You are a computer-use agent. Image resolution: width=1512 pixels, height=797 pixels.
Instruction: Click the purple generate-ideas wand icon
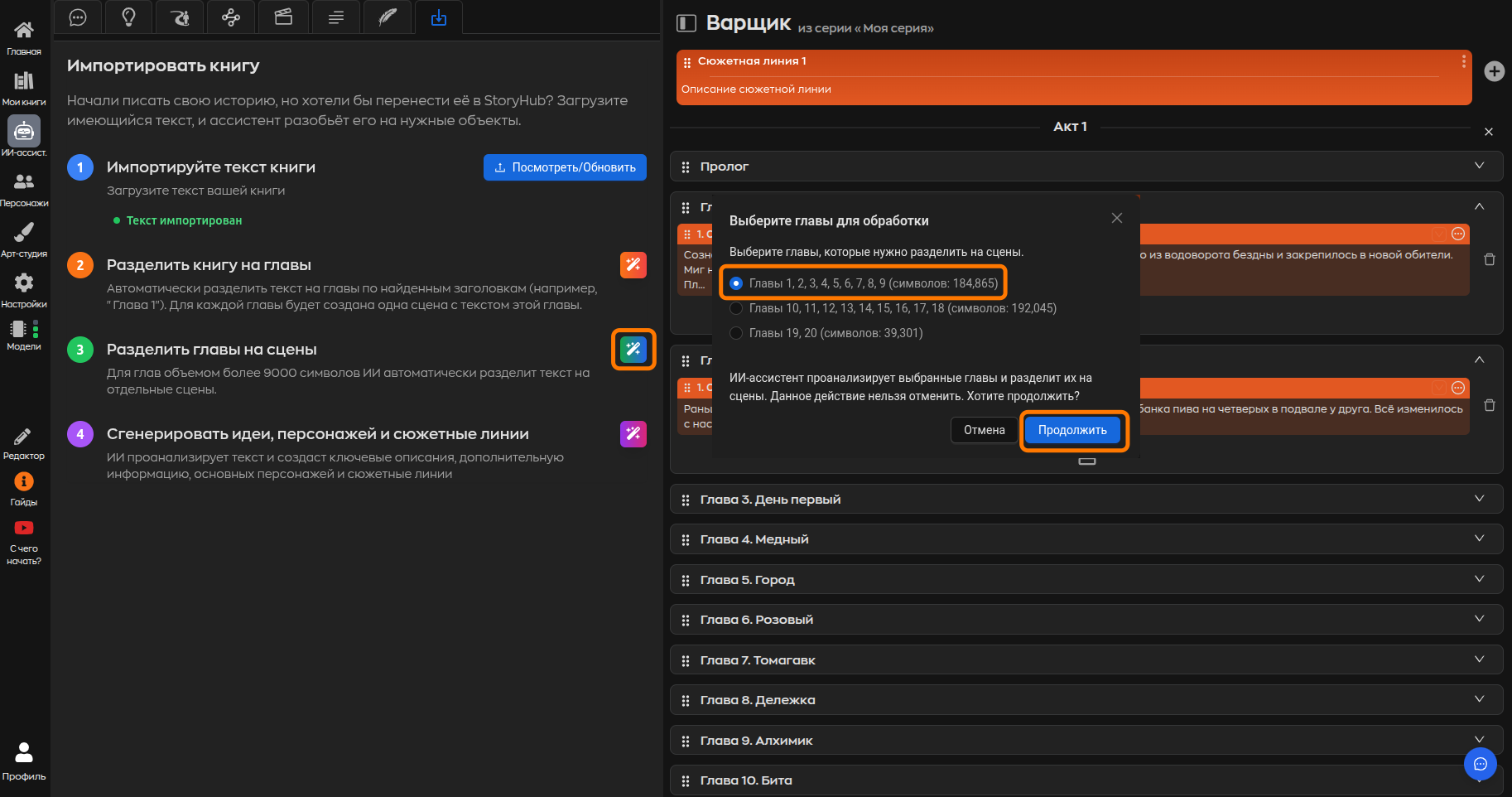(633, 433)
